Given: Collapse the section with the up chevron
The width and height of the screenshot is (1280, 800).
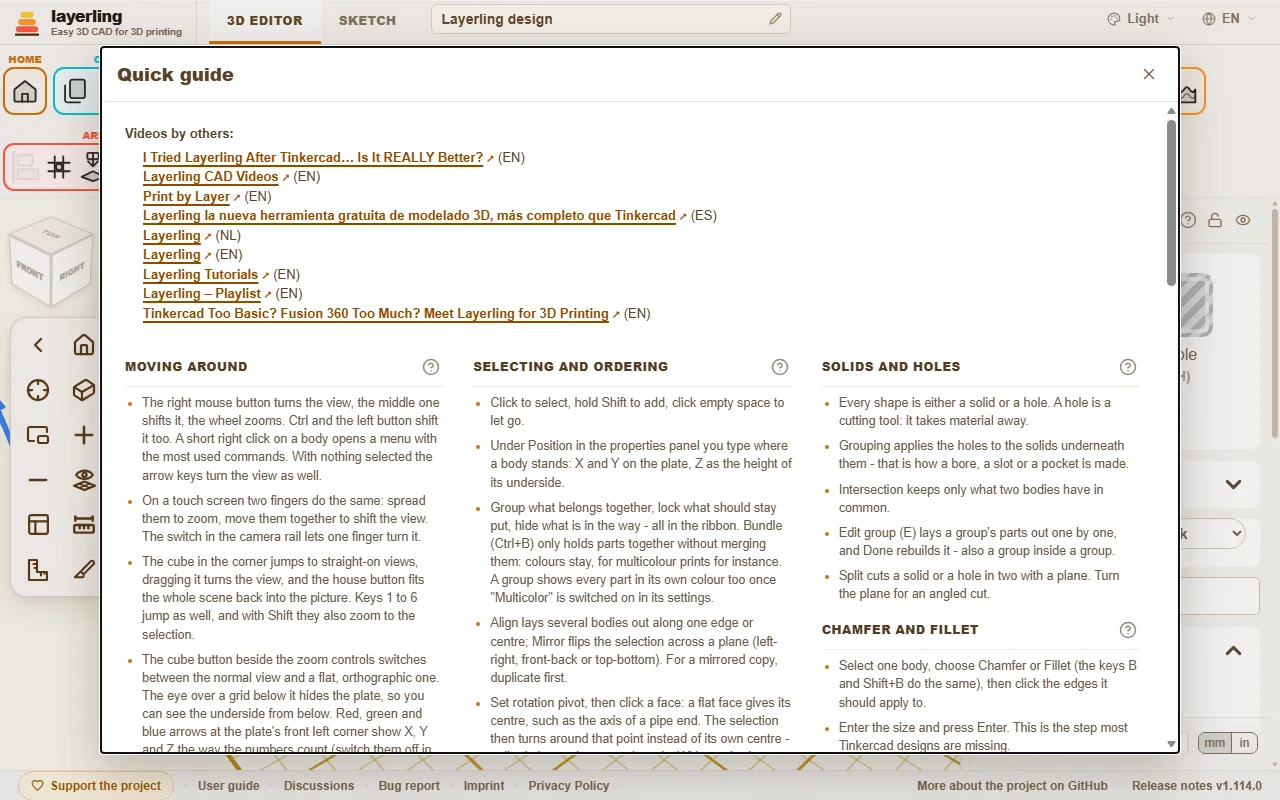Looking at the screenshot, I should (x=1233, y=651).
